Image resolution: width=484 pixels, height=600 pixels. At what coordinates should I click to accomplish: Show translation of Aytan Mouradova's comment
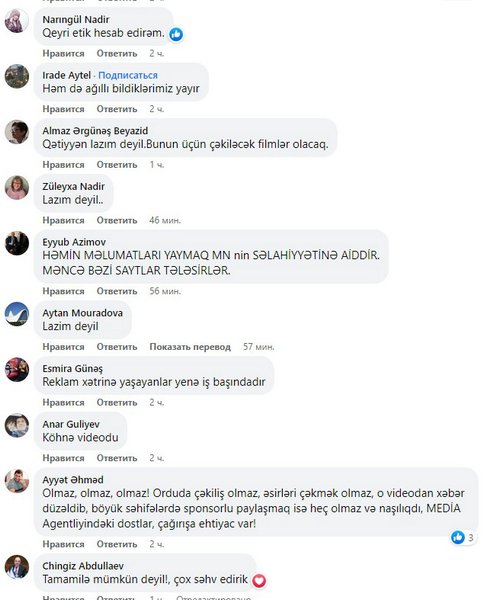click(x=190, y=347)
